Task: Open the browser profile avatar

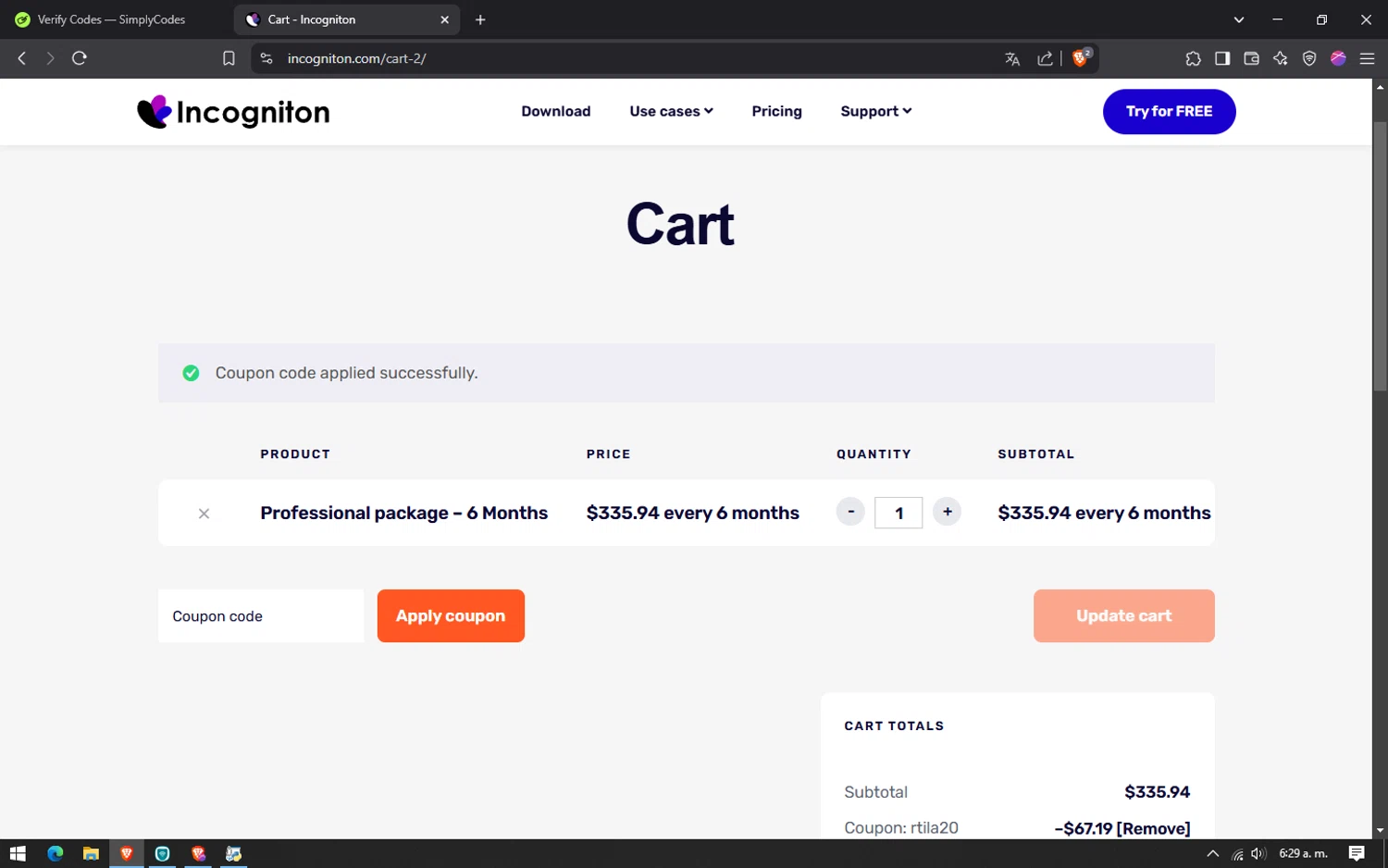Action: (x=1338, y=58)
